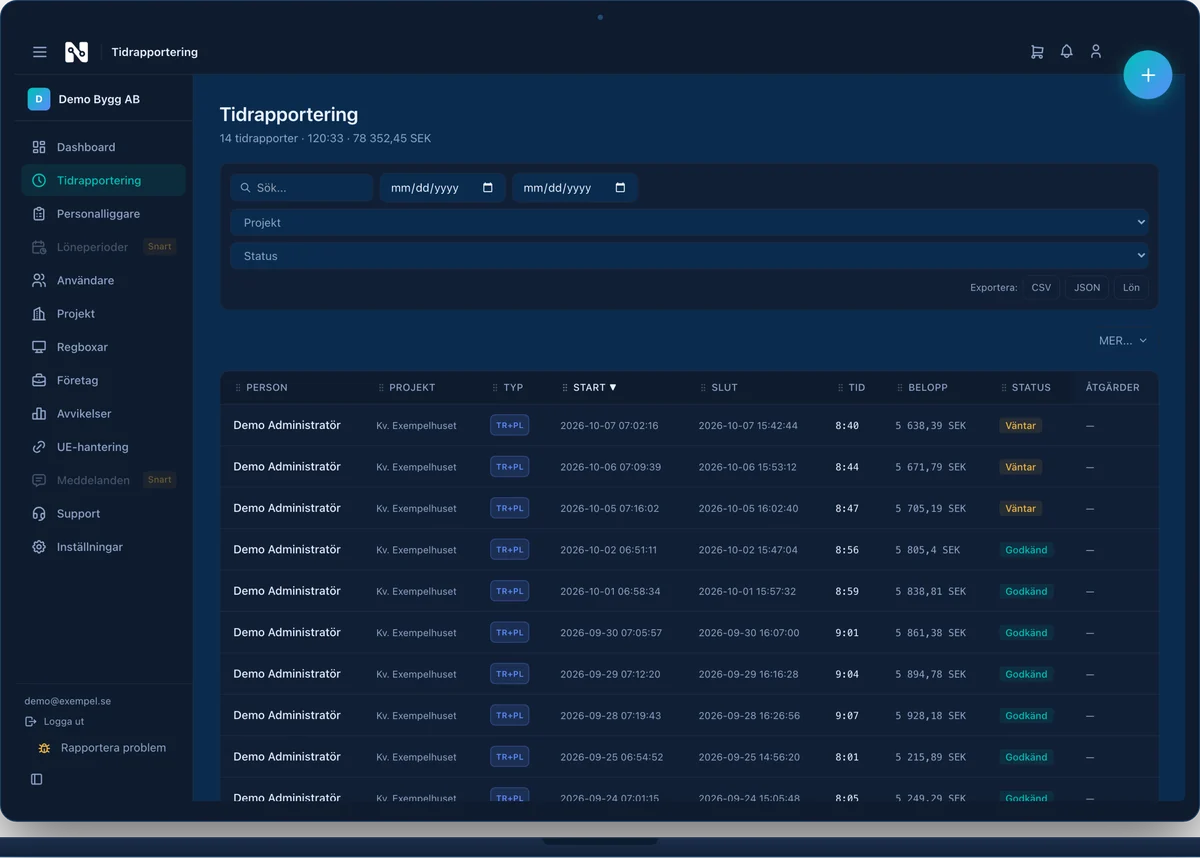Open the first date picker calendar icon

click(488, 188)
